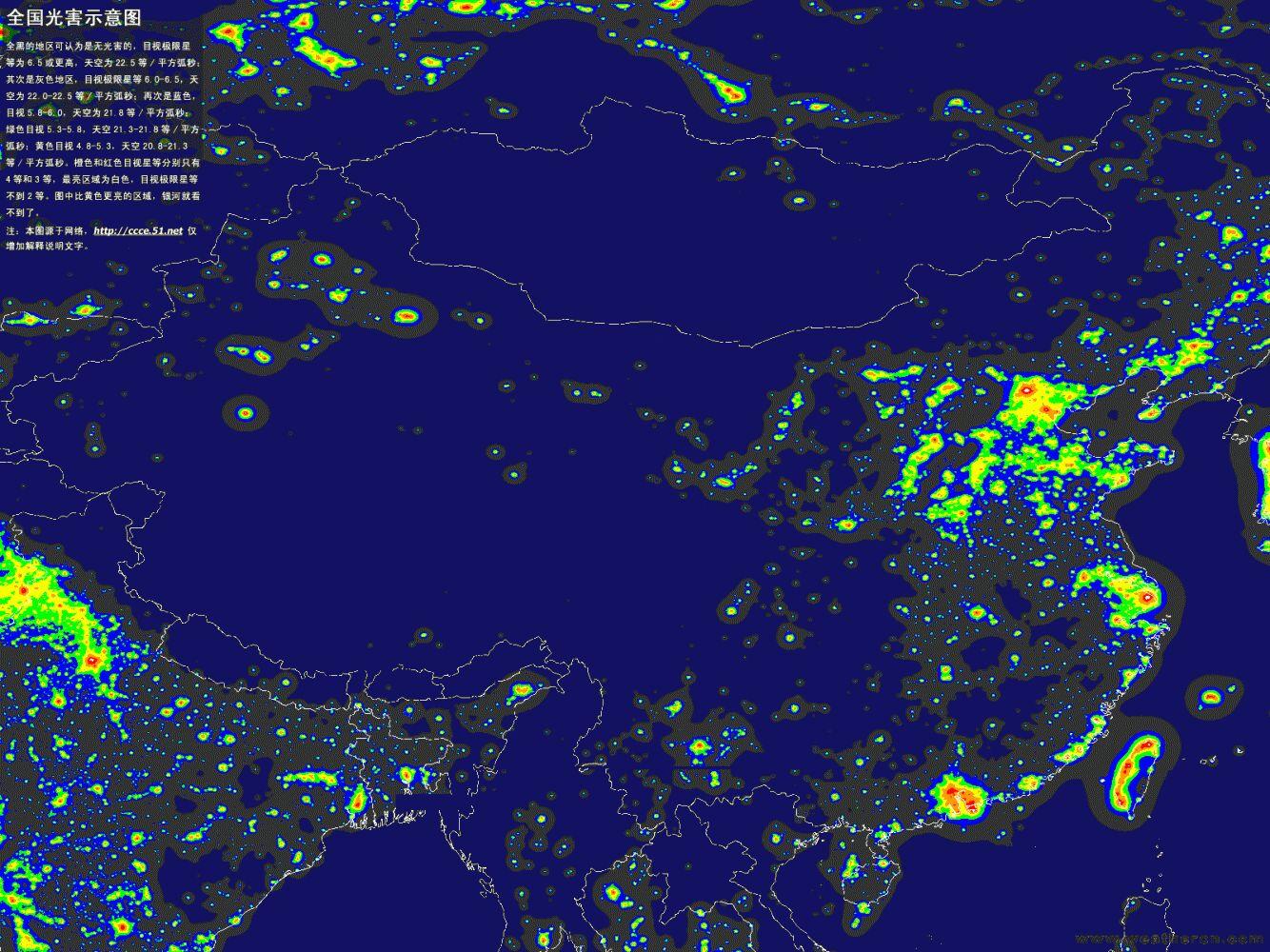Select the line starting 其次是灰色地区
Viewport: 1270px width, 952px height.
pos(103,79)
